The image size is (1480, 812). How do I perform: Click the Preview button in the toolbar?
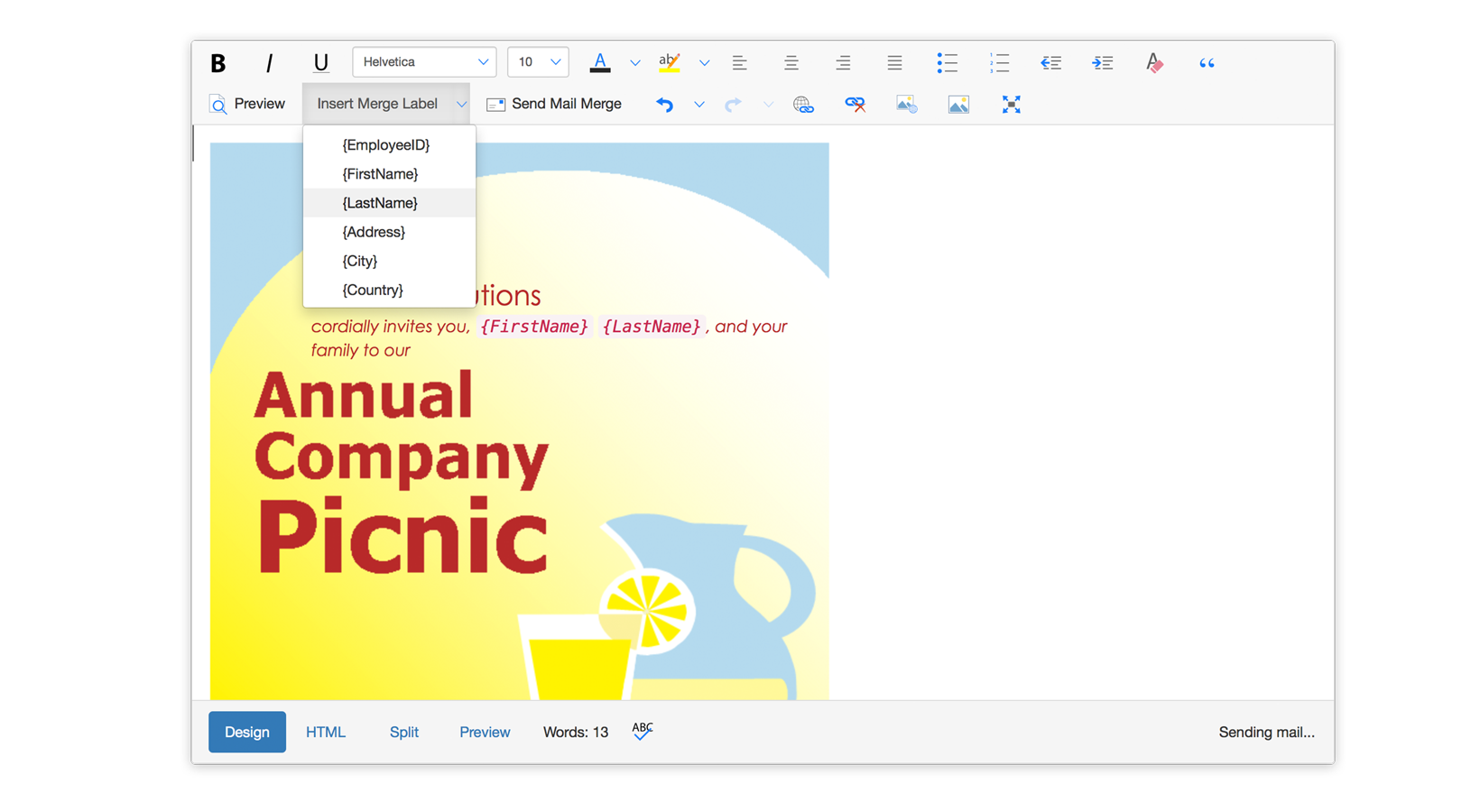(x=247, y=104)
